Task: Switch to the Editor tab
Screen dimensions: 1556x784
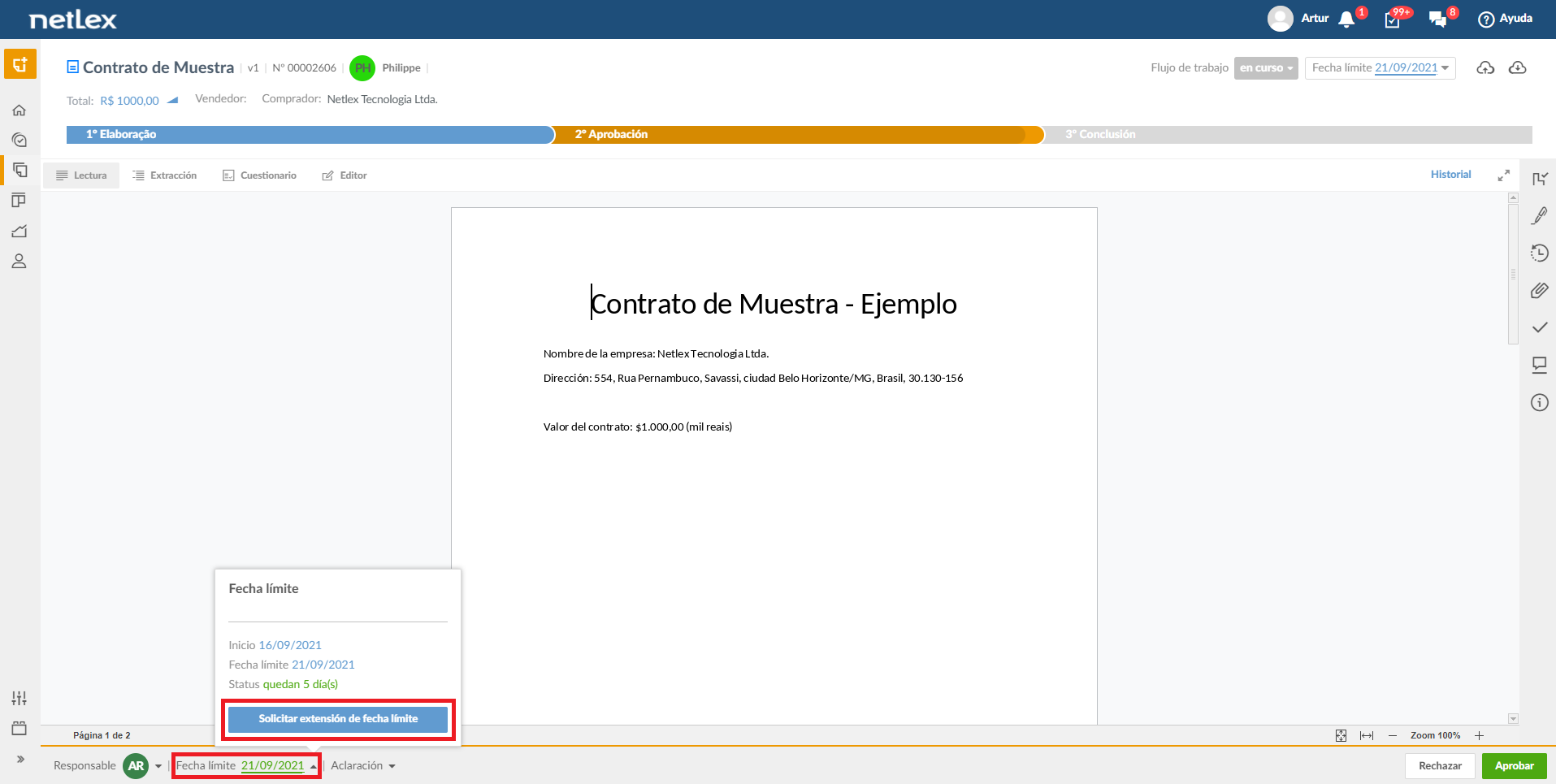Action: point(345,175)
